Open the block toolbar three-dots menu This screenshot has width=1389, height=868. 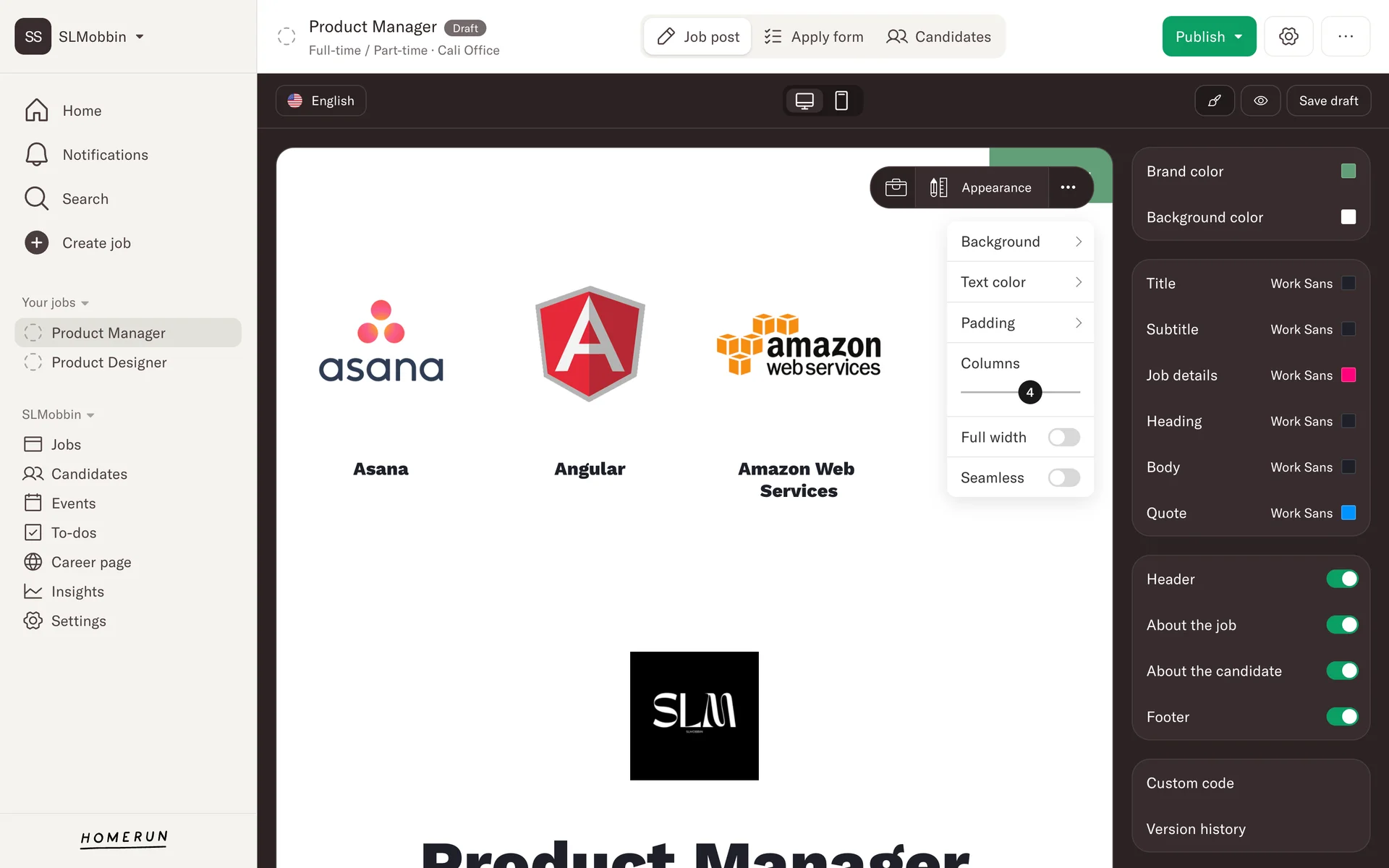click(x=1068, y=187)
